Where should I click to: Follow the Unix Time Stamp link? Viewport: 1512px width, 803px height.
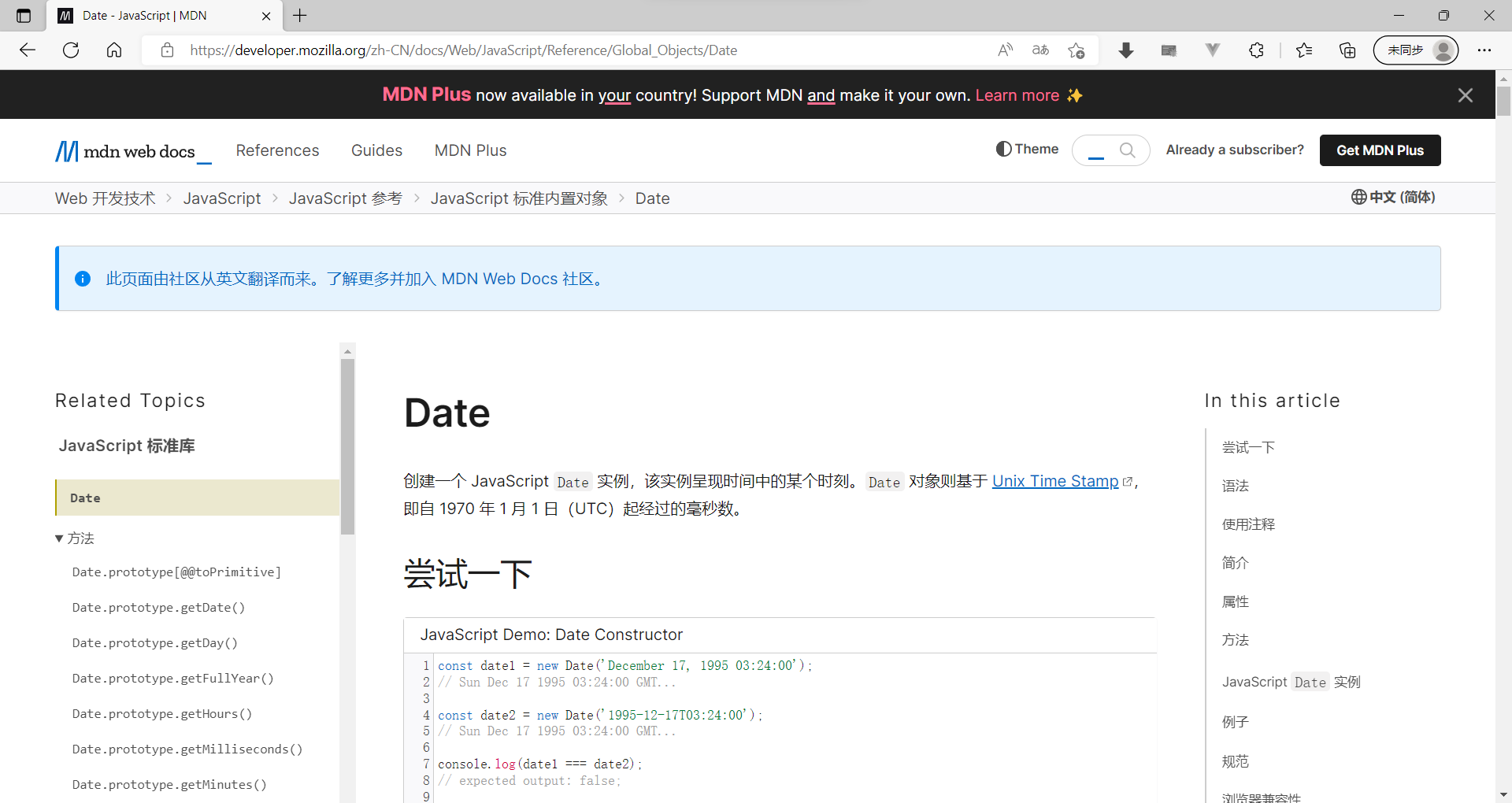[x=1055, y=481]
